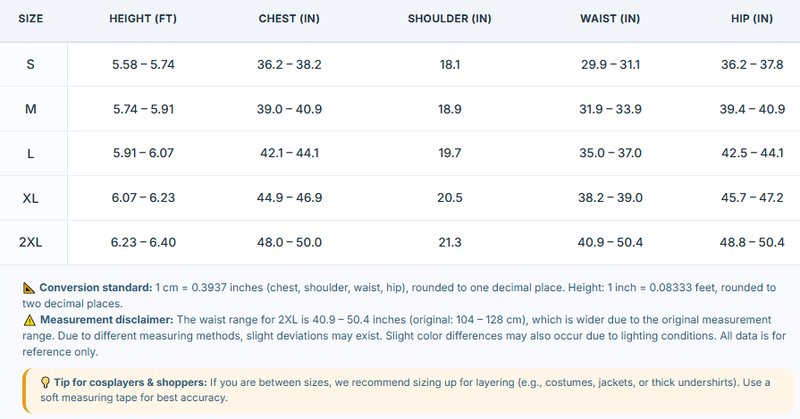800x419 pixels.
Task: Click the XL size row label
Action: [31, 198]
